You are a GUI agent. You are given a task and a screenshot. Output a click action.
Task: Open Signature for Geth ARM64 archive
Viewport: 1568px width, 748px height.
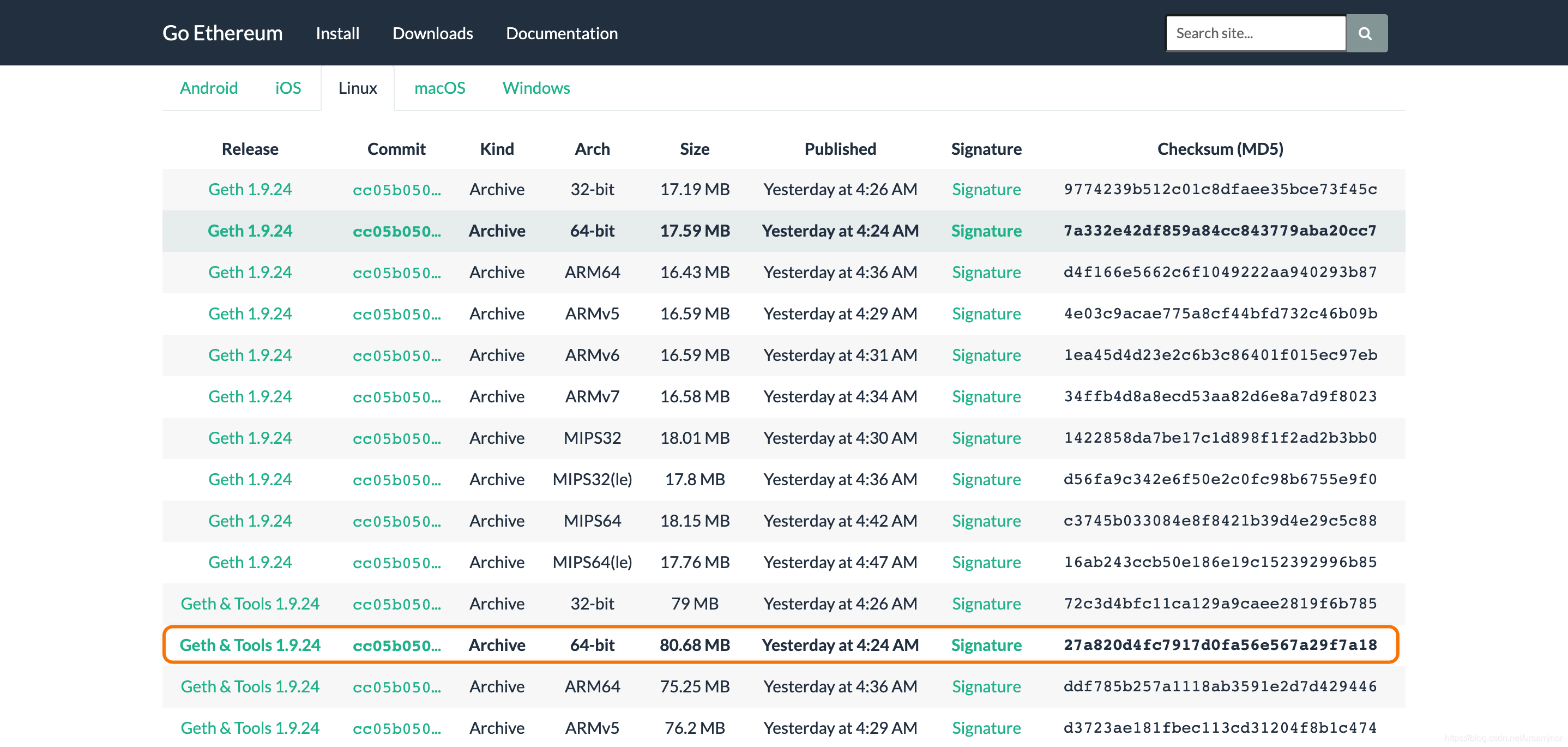point(986,272)
